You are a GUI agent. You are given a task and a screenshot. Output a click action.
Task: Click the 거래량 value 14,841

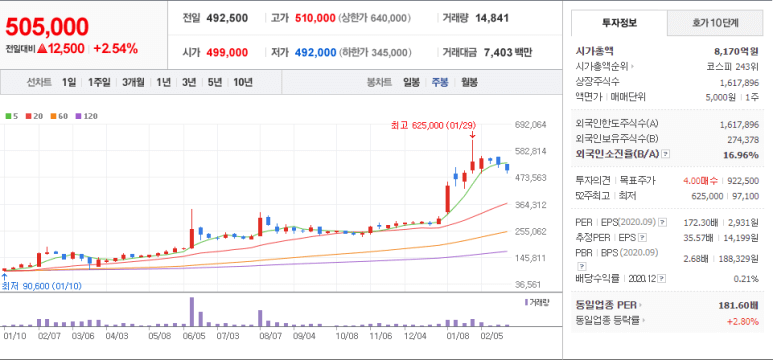[x=492, y=18]
